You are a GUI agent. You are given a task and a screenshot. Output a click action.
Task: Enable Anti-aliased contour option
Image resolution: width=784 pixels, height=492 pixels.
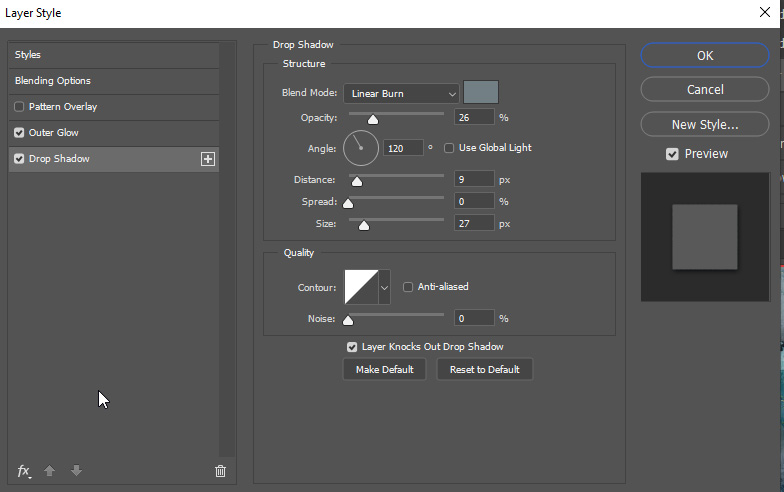point(408,287)
